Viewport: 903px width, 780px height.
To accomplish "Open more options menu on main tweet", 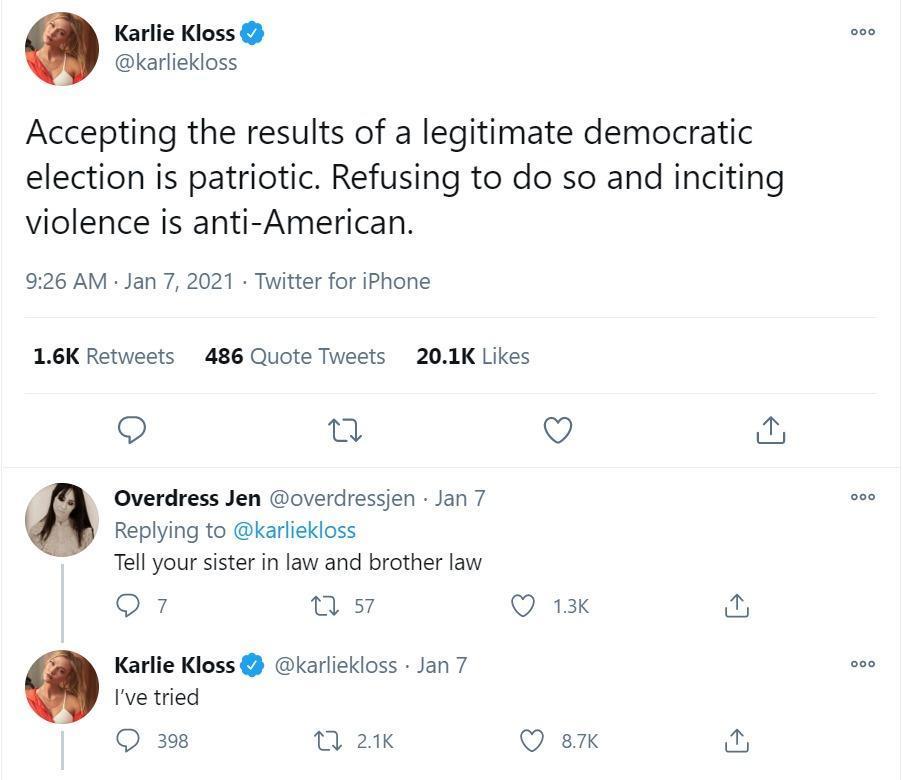I will pos(863,32).
